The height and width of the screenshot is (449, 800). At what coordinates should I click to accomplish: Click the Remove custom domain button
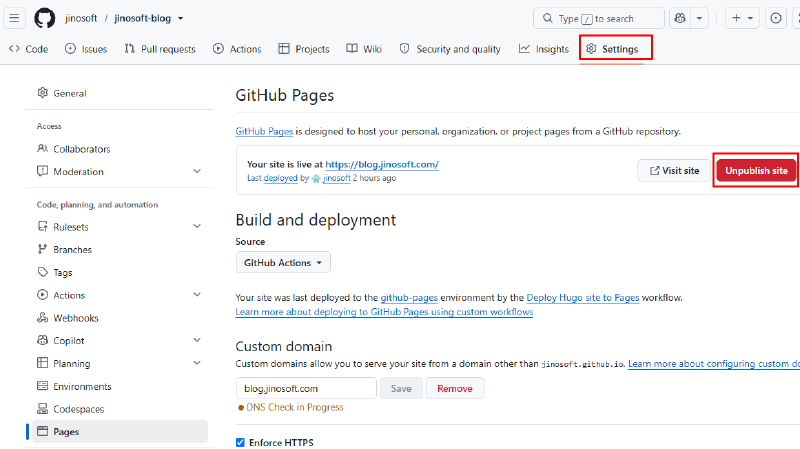pos(455,389)
